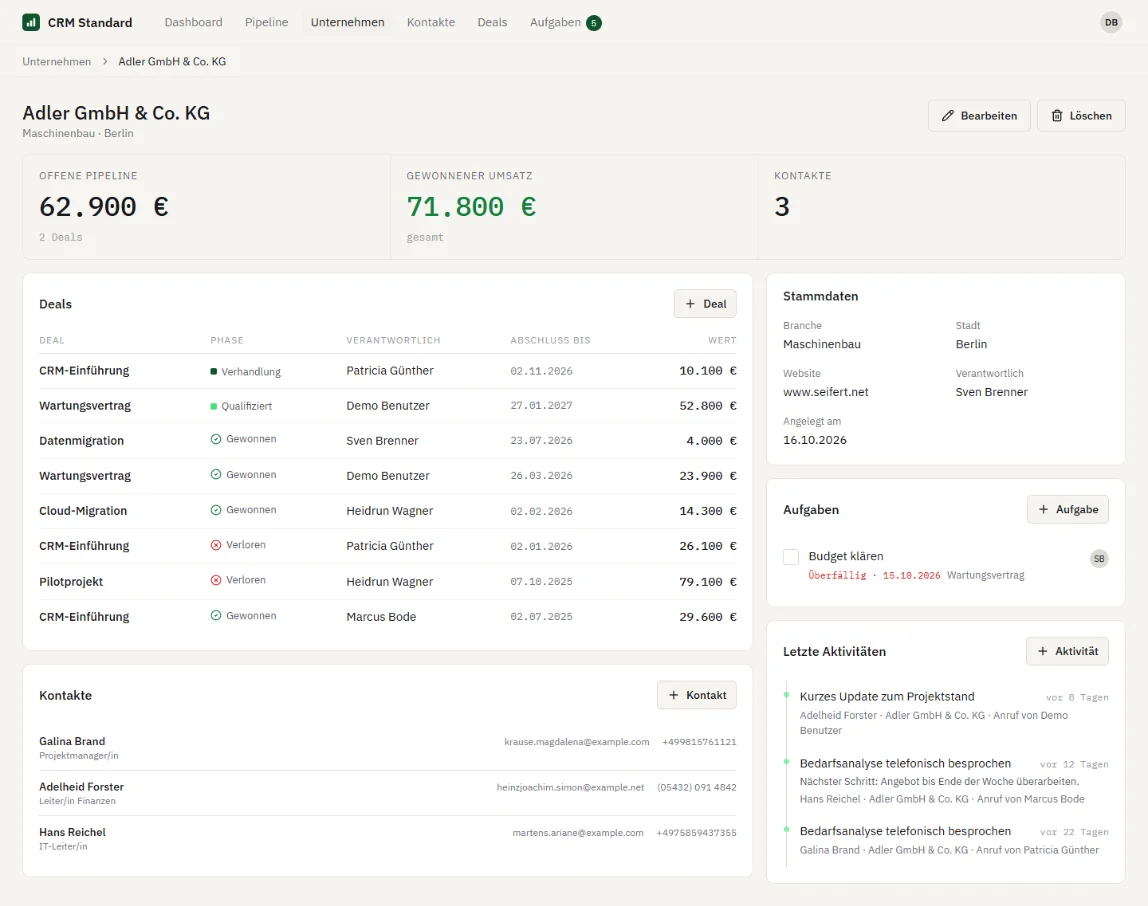Click Wartungsvertrag label under Budget klären
This screenshot has width=1148, height=906.
coord(985,575)
